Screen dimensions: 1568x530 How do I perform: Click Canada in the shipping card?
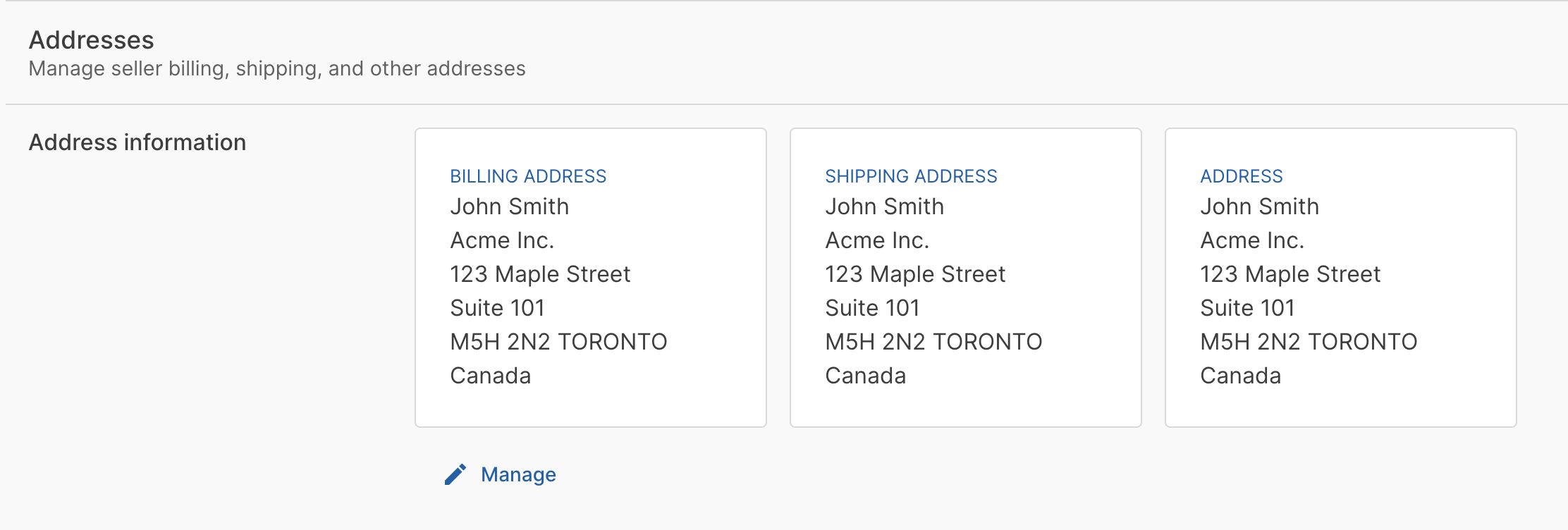point(865,376)
